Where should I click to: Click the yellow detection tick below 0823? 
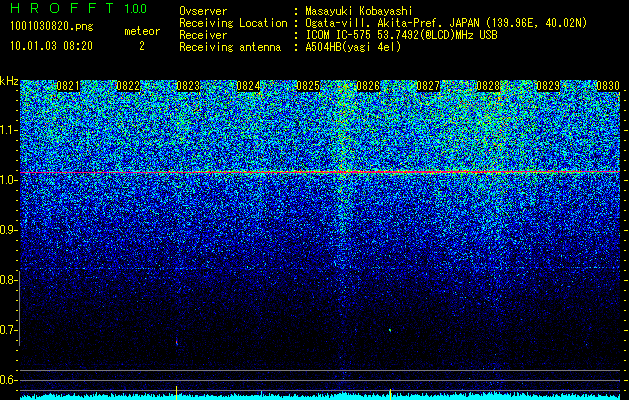coord(177,393)
